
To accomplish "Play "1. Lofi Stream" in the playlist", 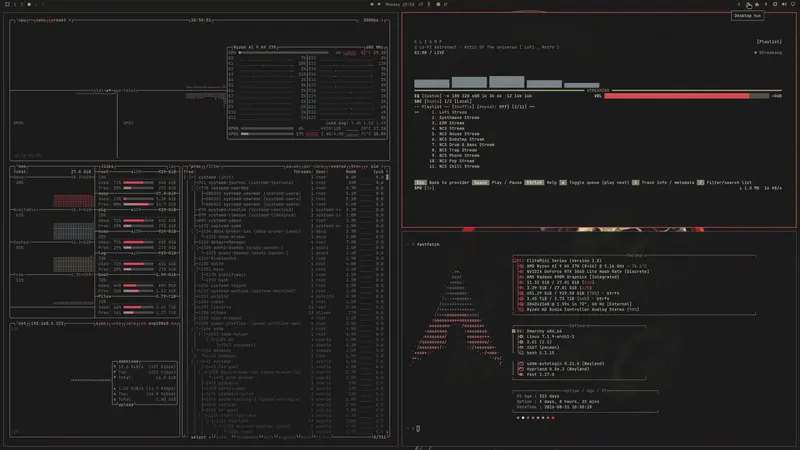I will (x=449, y=112).
